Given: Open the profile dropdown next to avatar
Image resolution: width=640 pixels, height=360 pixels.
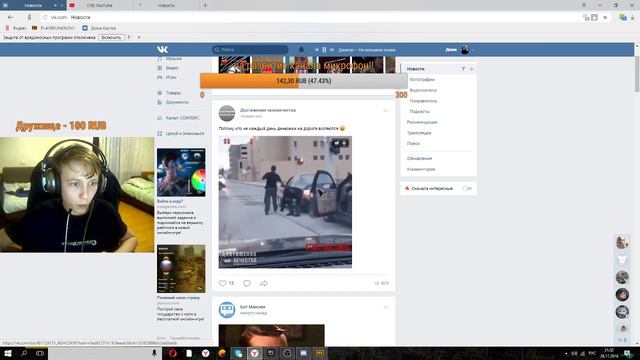Looking at the screenshot, I should [x=473, y=50].
